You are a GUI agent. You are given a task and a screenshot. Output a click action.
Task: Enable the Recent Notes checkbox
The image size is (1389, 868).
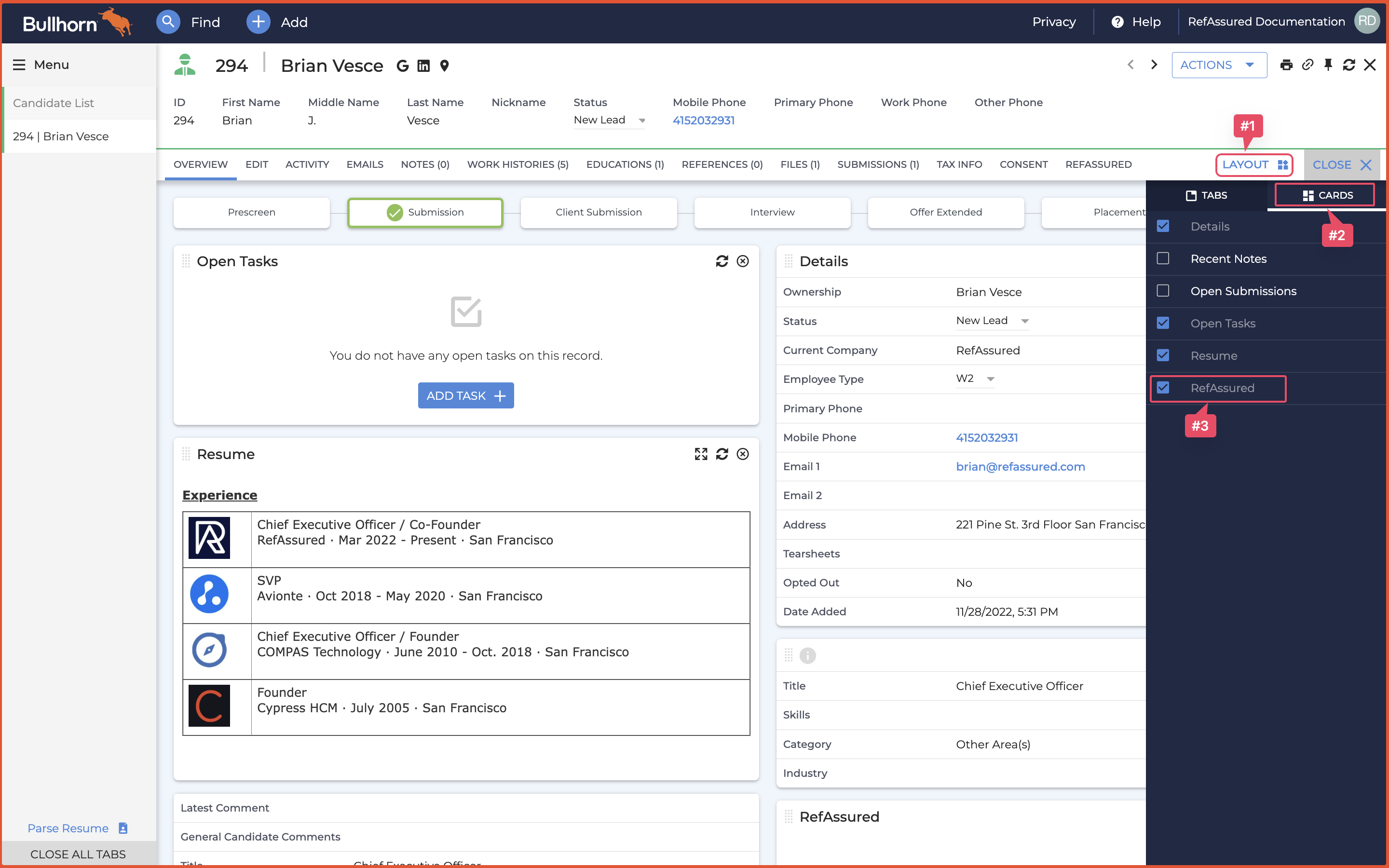point(1164,258)
